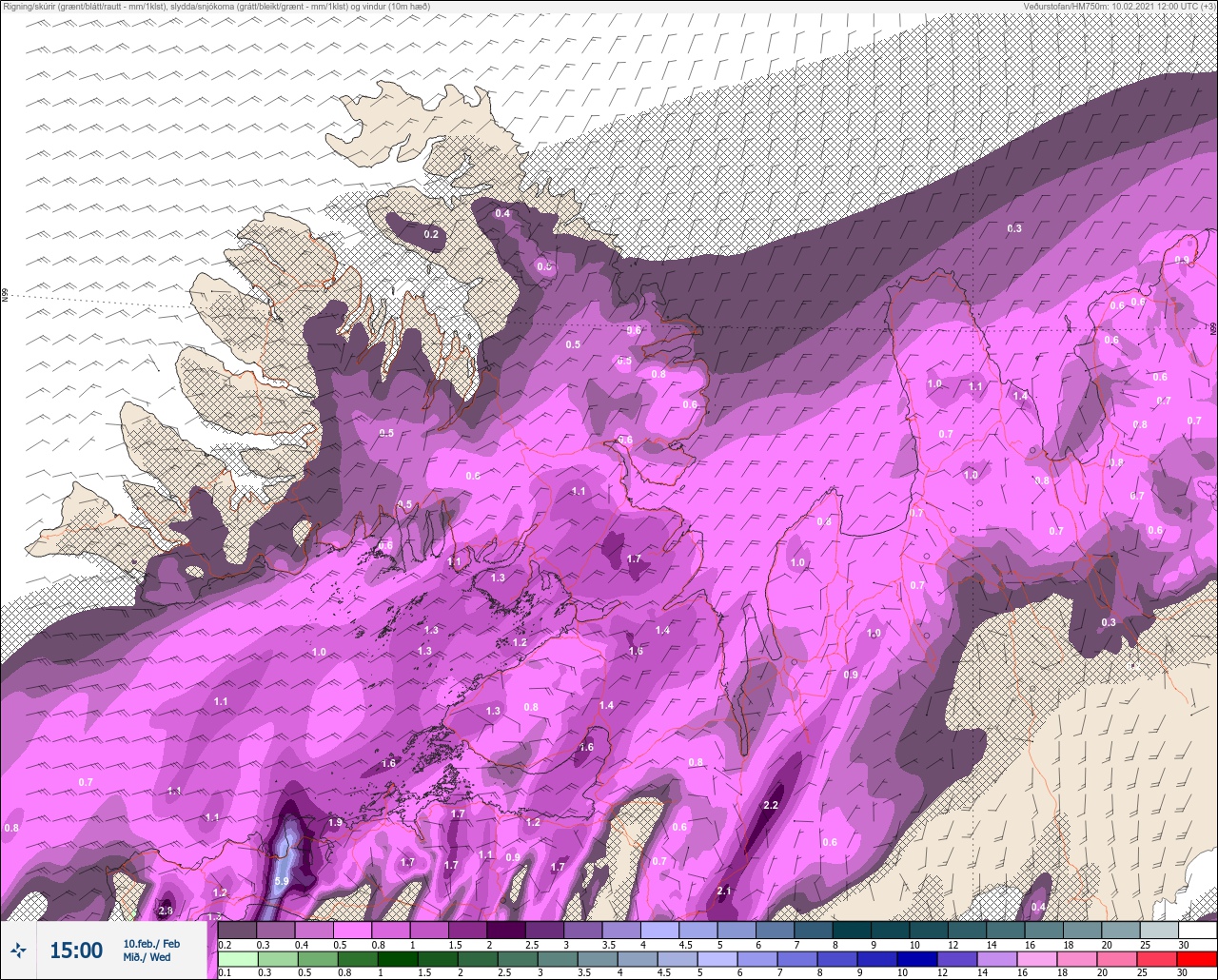
Task: Click the Veðurstofan star logo icon
Action: [x=18, y=950]
